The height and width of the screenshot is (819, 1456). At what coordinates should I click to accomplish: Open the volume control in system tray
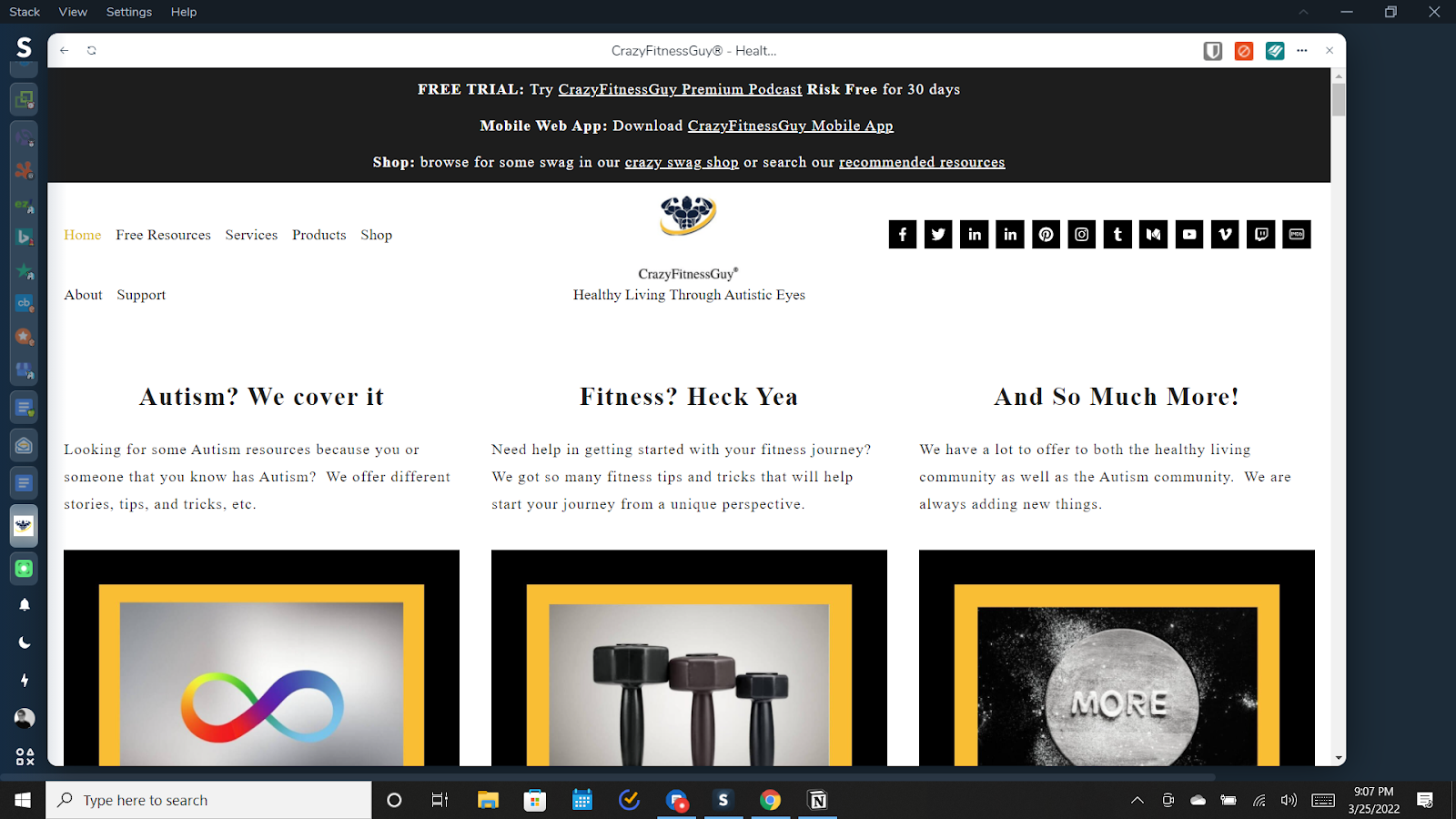(x=1289, y=800)
